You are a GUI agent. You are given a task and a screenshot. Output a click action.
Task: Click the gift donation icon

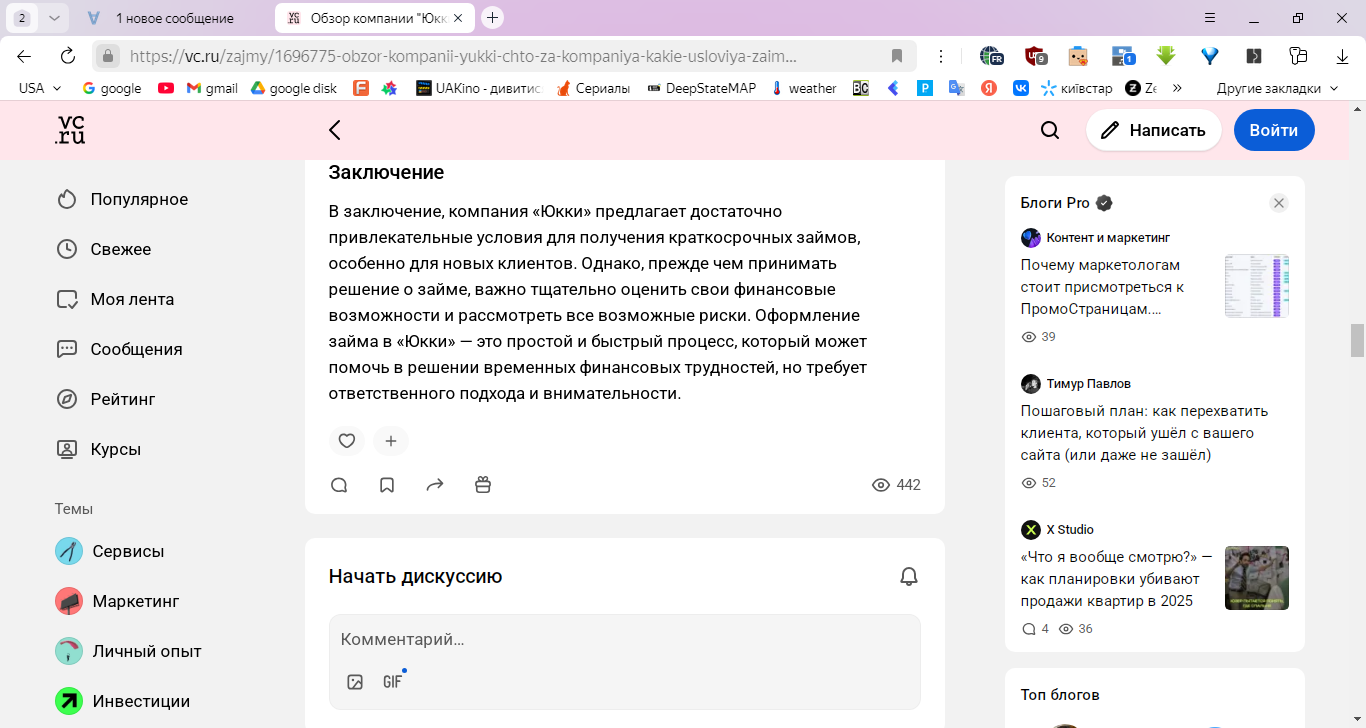click(483, 485)
